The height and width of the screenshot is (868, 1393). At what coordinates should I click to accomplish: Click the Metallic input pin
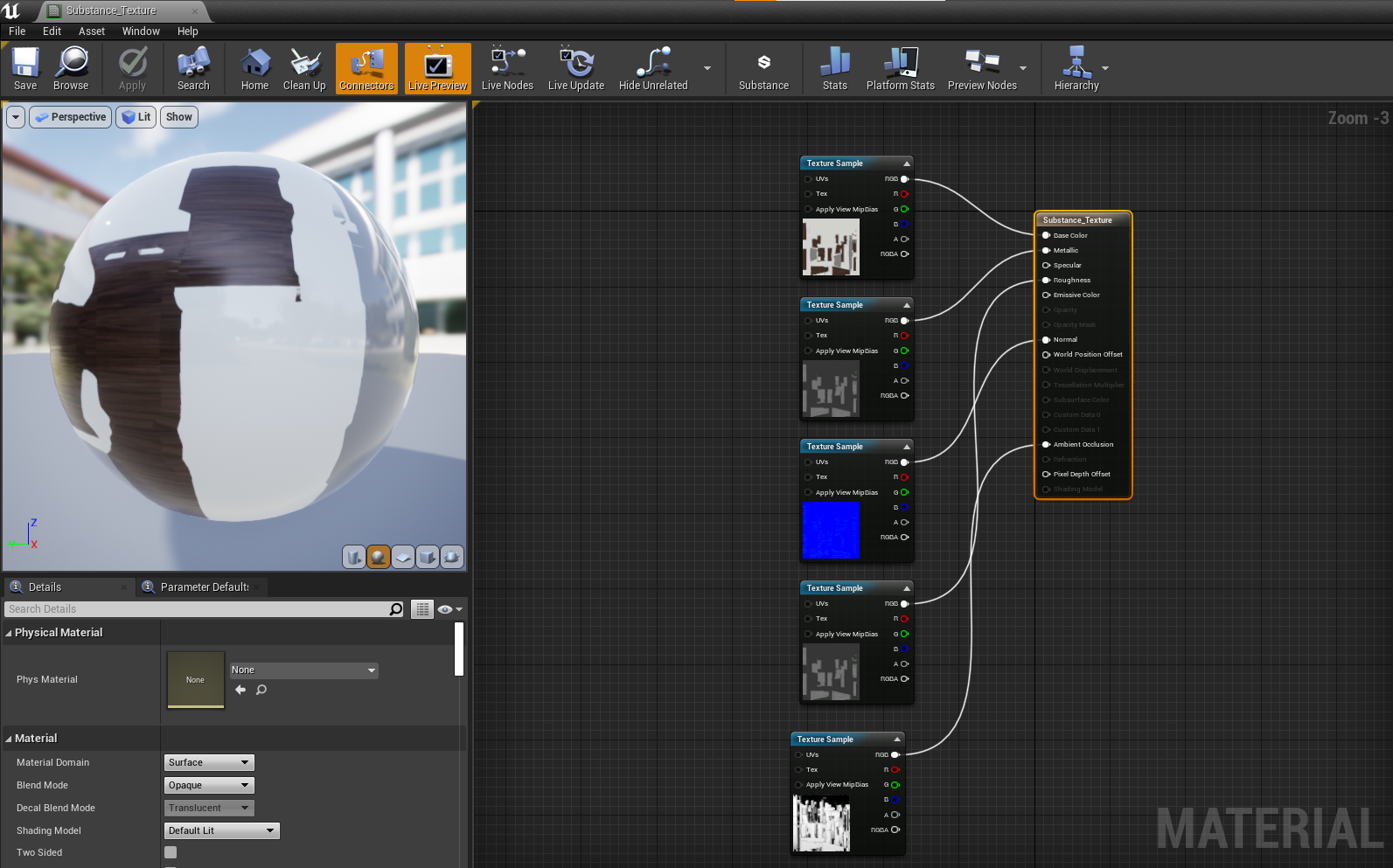[x=1046, y=250]
